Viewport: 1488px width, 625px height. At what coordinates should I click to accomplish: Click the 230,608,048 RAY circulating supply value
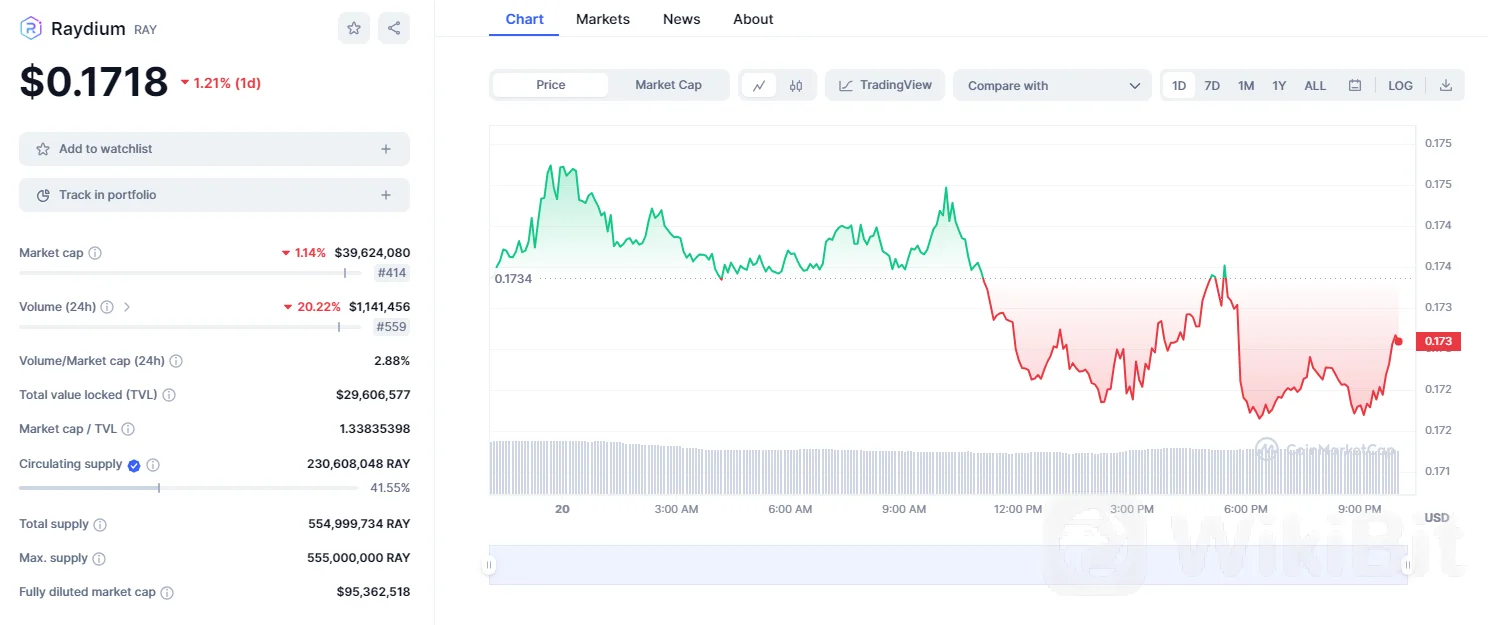358,464
